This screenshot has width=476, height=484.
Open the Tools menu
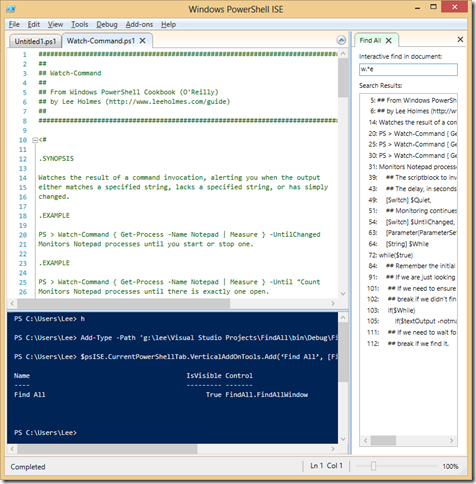tap(79, 24)
